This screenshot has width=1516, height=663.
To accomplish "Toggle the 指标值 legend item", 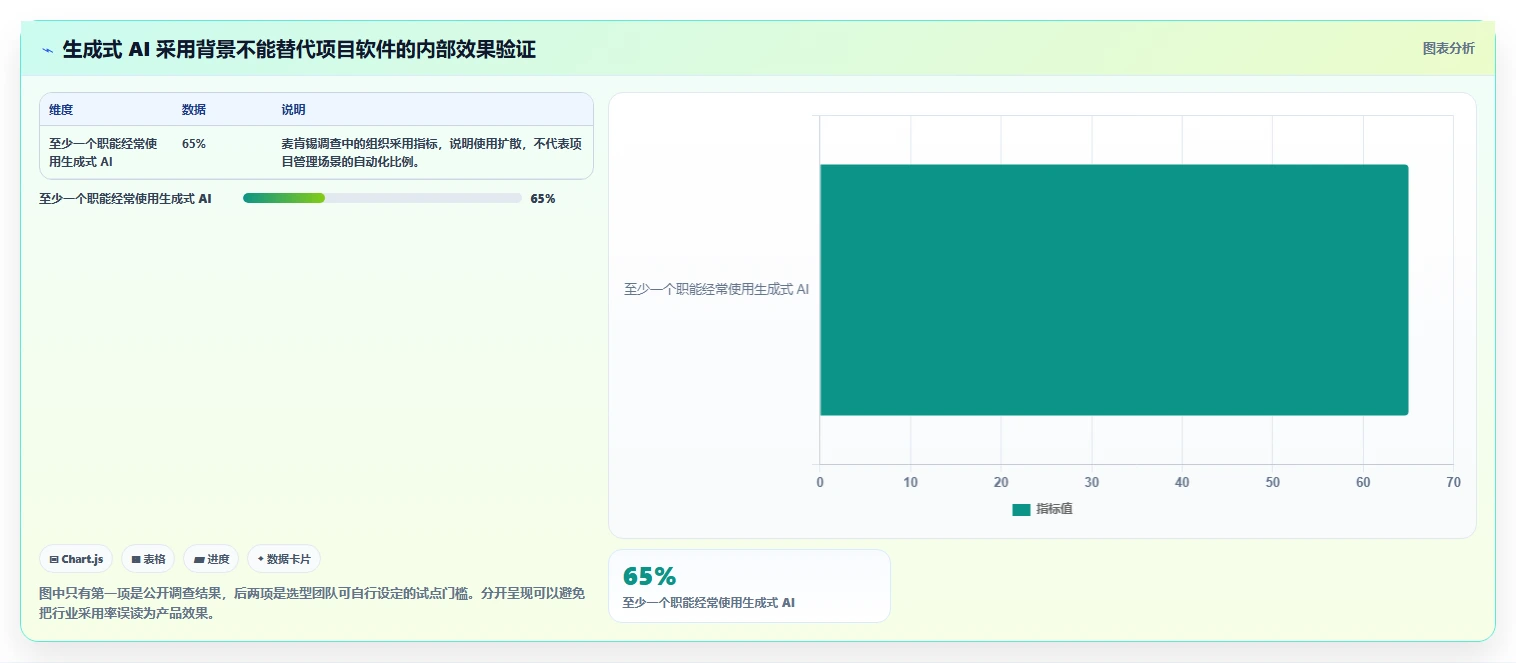I will coord(1042,509).
